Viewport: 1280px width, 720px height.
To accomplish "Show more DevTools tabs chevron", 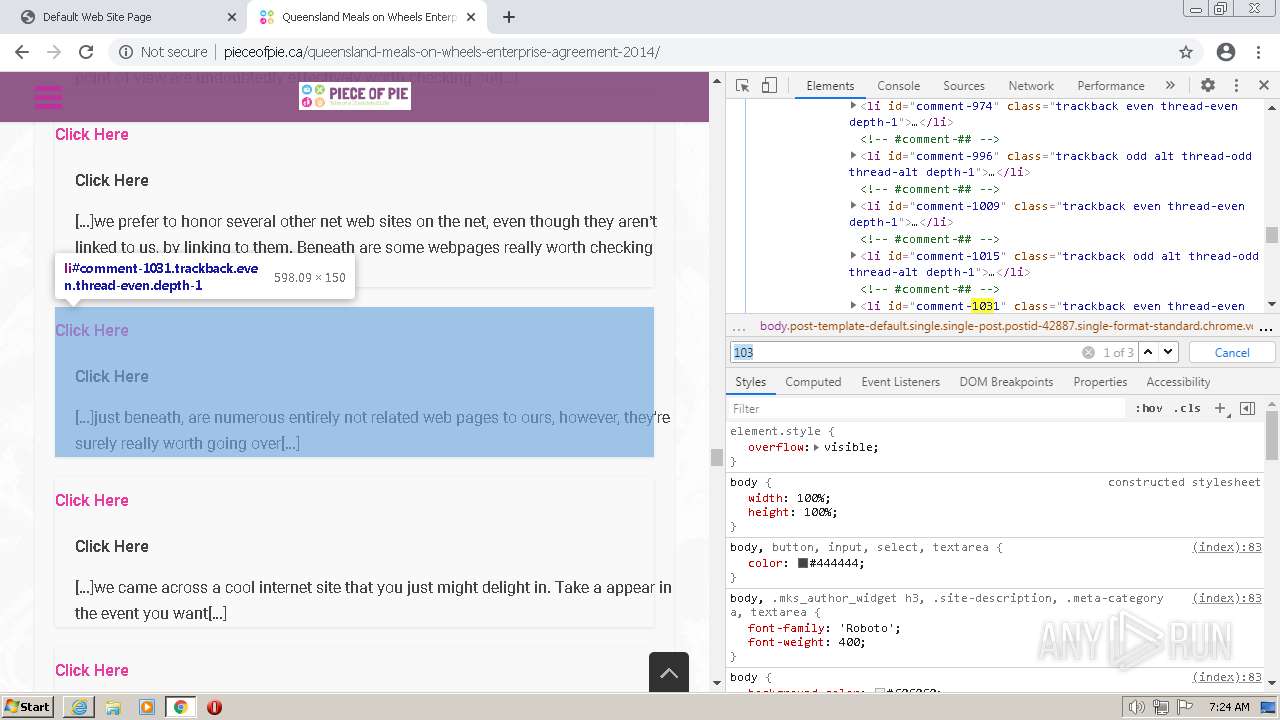I will tap(1170, 86).
